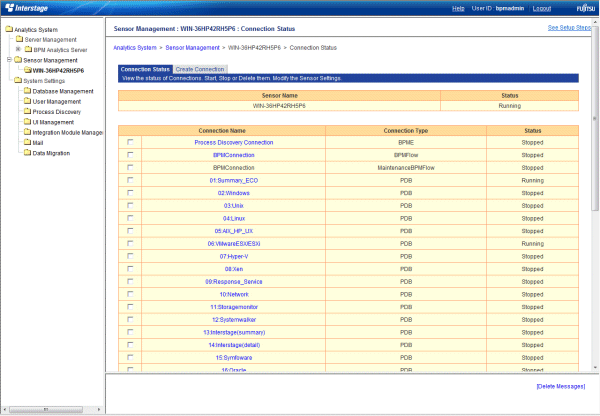This screenshot has width=600, height=416.
Task: Tick the 08:Xen row checkbox
Action: pyautogui.click(x=130, y=269)
